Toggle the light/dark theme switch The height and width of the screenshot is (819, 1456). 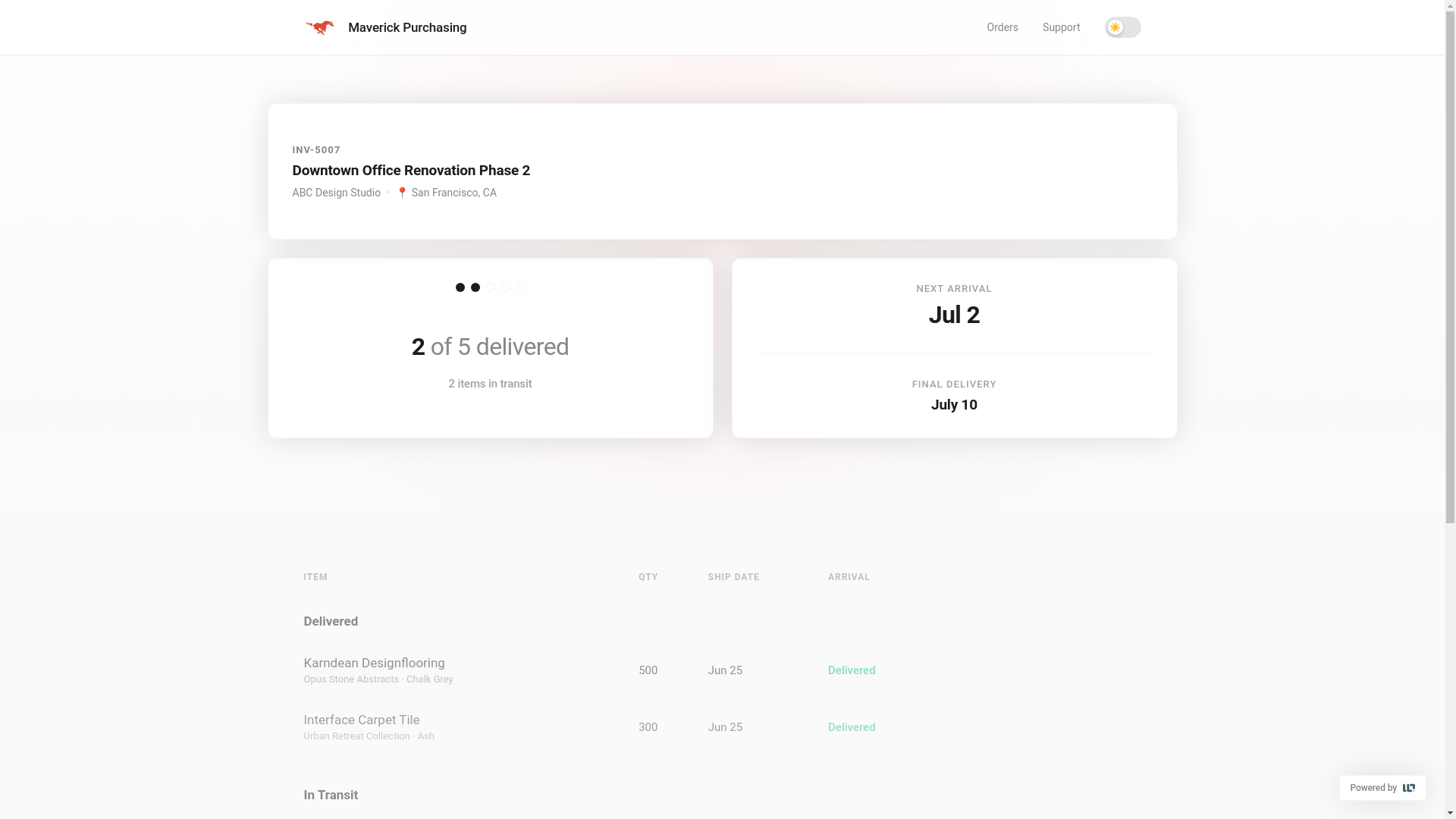1122,27
